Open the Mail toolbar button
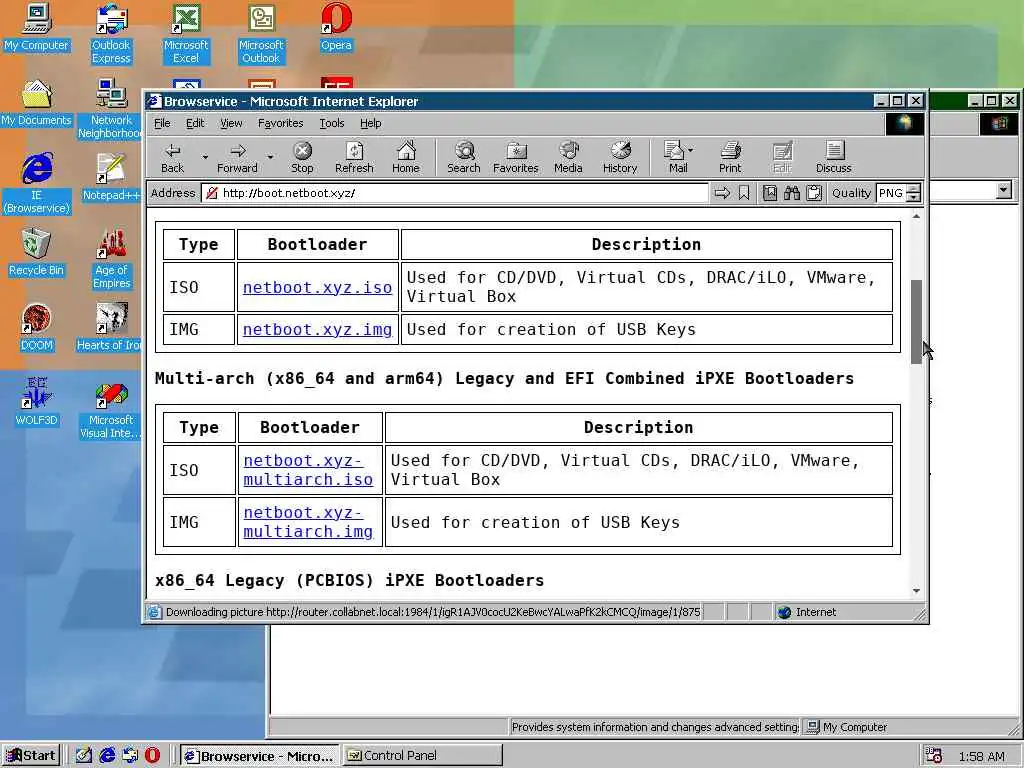The height and width of the screenshot is (768, 1024). pos(675,158)
